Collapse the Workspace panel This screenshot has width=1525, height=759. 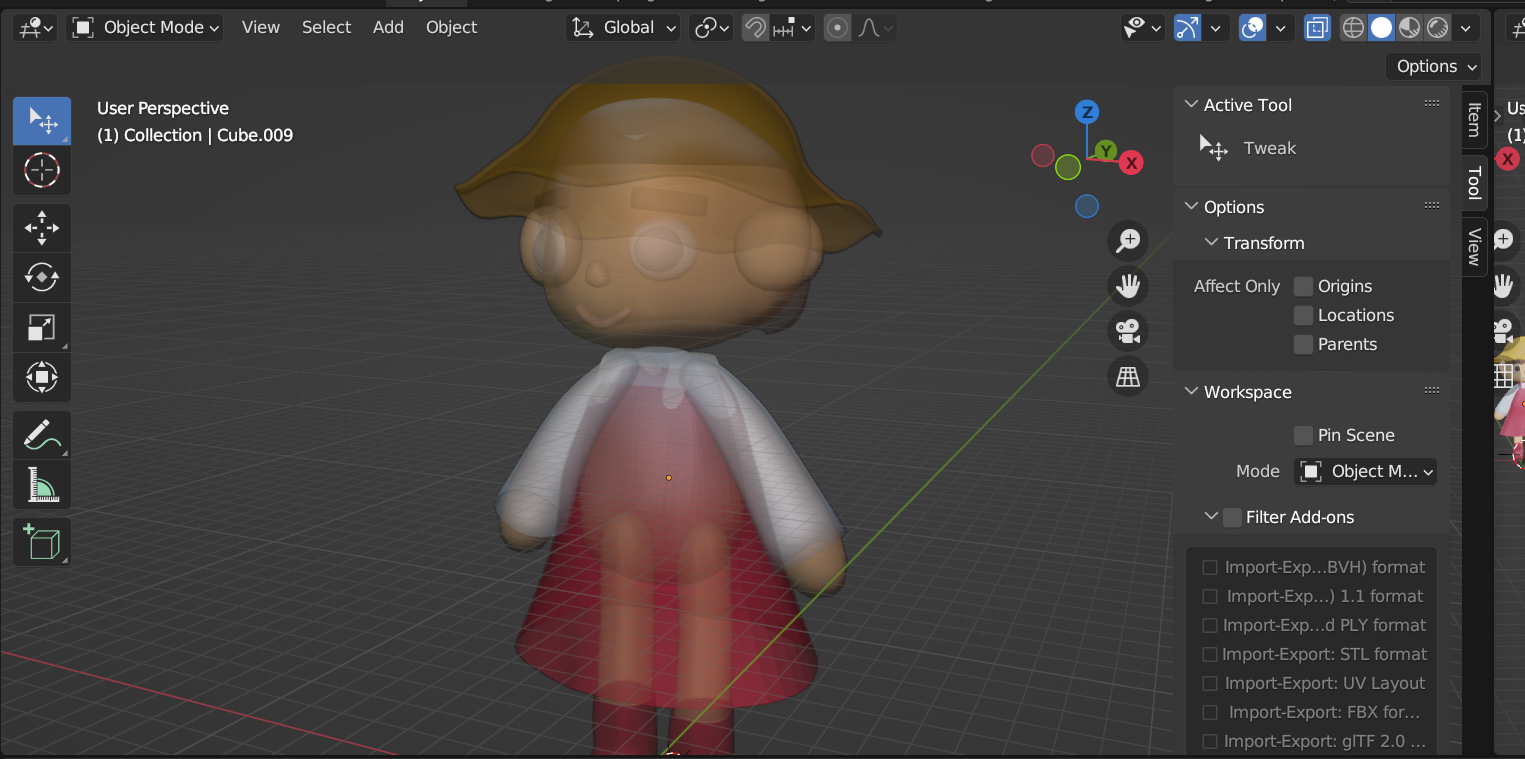pyautogui.click(x=1191, y=392)
